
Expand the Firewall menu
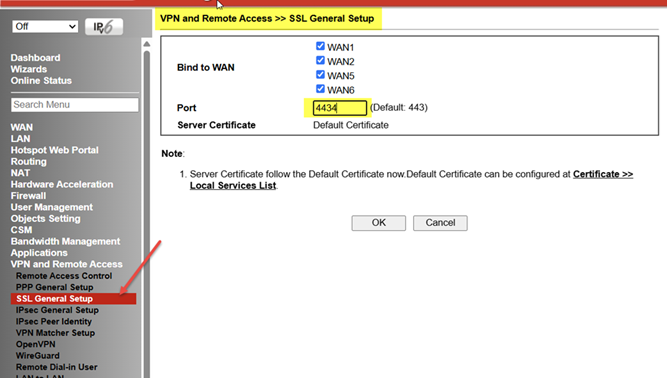tap(28, 196)
